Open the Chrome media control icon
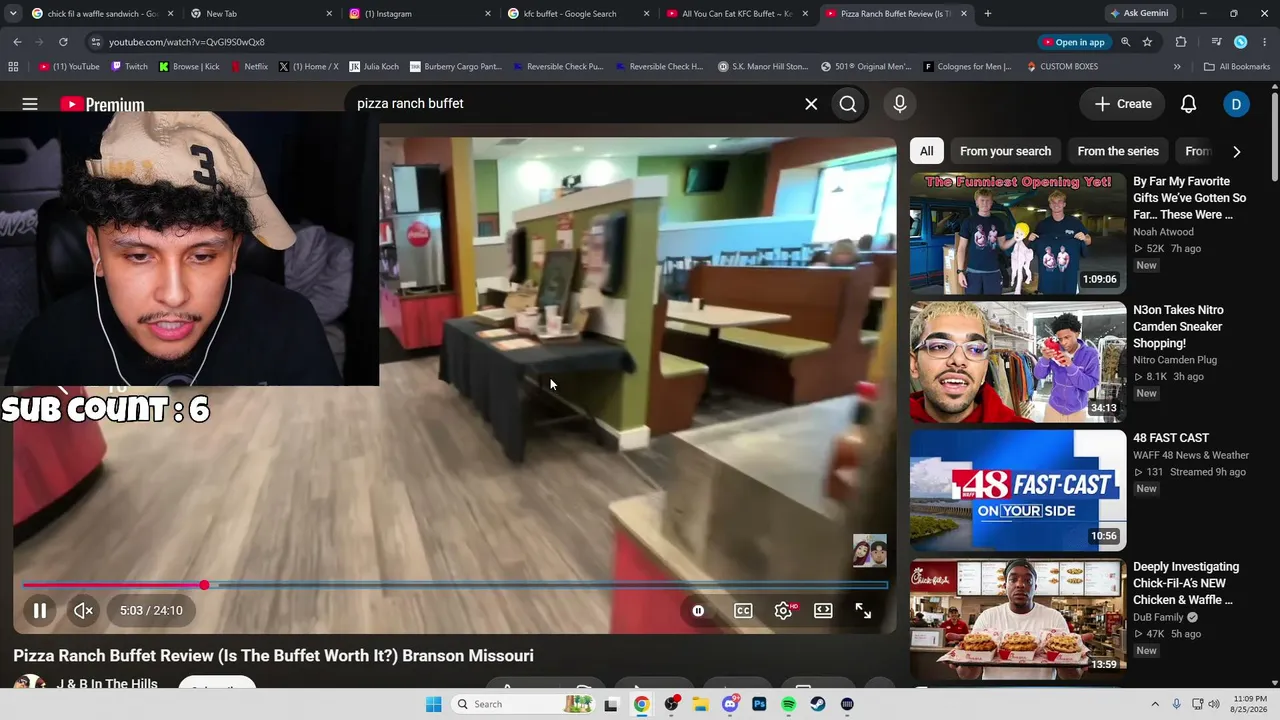This screenshot has width=1280, height=720. [x=1216, y=42]
